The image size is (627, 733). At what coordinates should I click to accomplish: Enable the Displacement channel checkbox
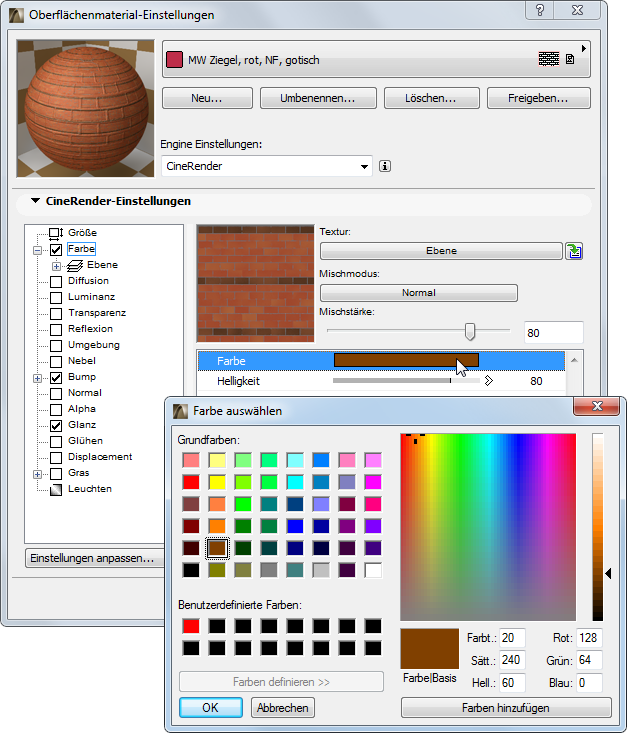[56, 458]
